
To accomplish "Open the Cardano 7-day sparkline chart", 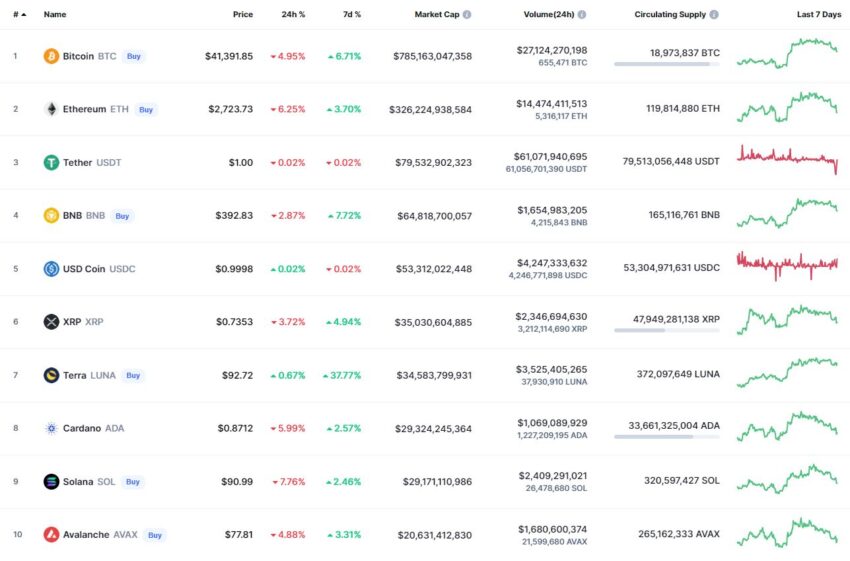I will click(x=787, y=426).
